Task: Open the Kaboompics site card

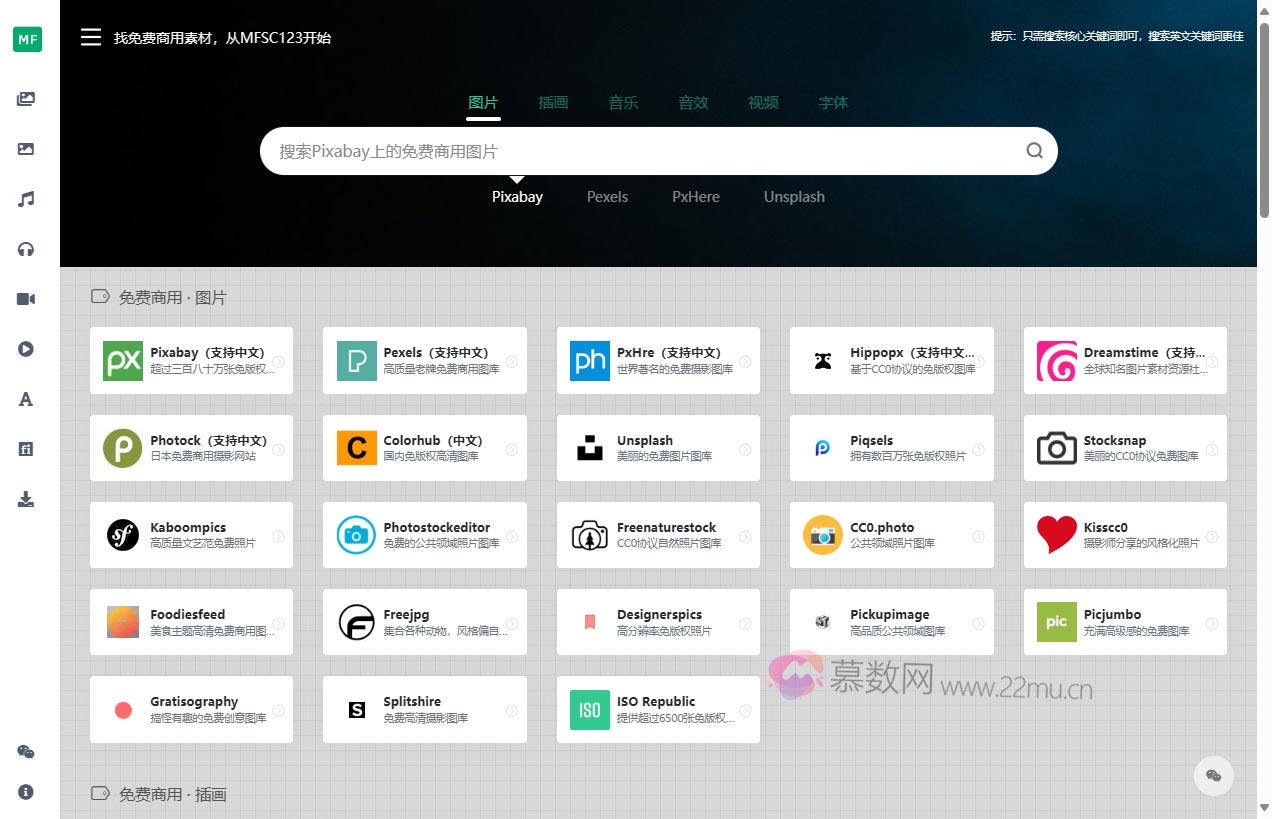Action: pyautogui.click(x=191, y=535)
